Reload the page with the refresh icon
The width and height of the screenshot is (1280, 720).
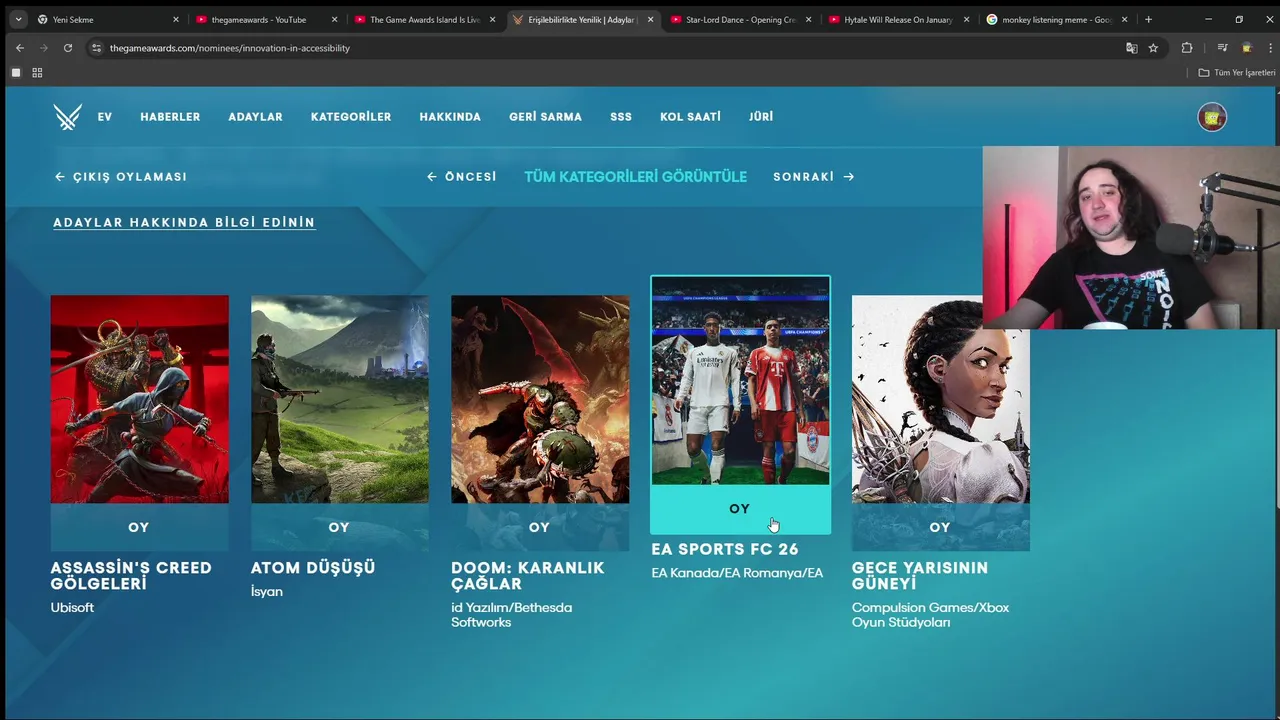point(68,48)
